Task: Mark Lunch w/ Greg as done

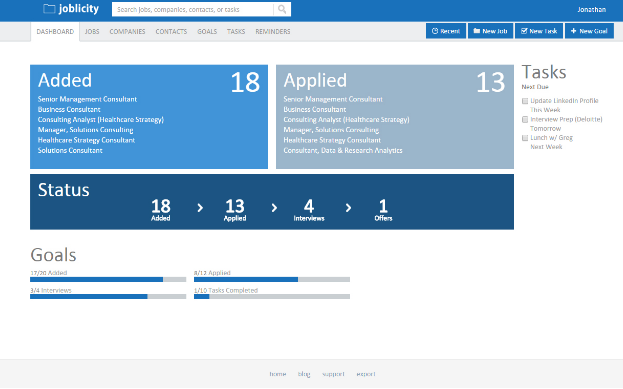Action: point(525,138)
